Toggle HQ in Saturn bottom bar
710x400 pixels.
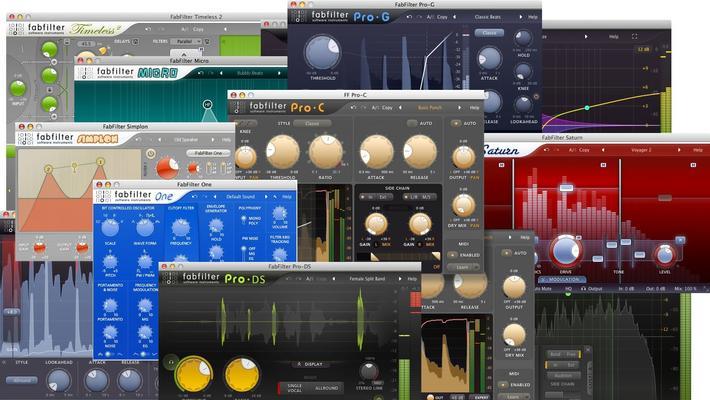tap(569, 289)
